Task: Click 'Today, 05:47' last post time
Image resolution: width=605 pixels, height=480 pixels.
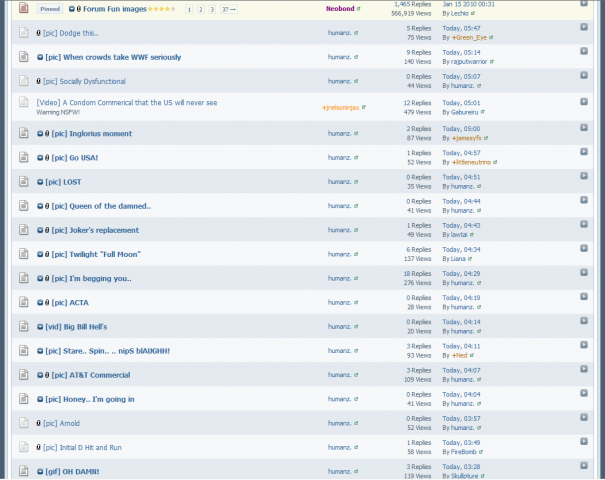Action: [x=461, y=28]
